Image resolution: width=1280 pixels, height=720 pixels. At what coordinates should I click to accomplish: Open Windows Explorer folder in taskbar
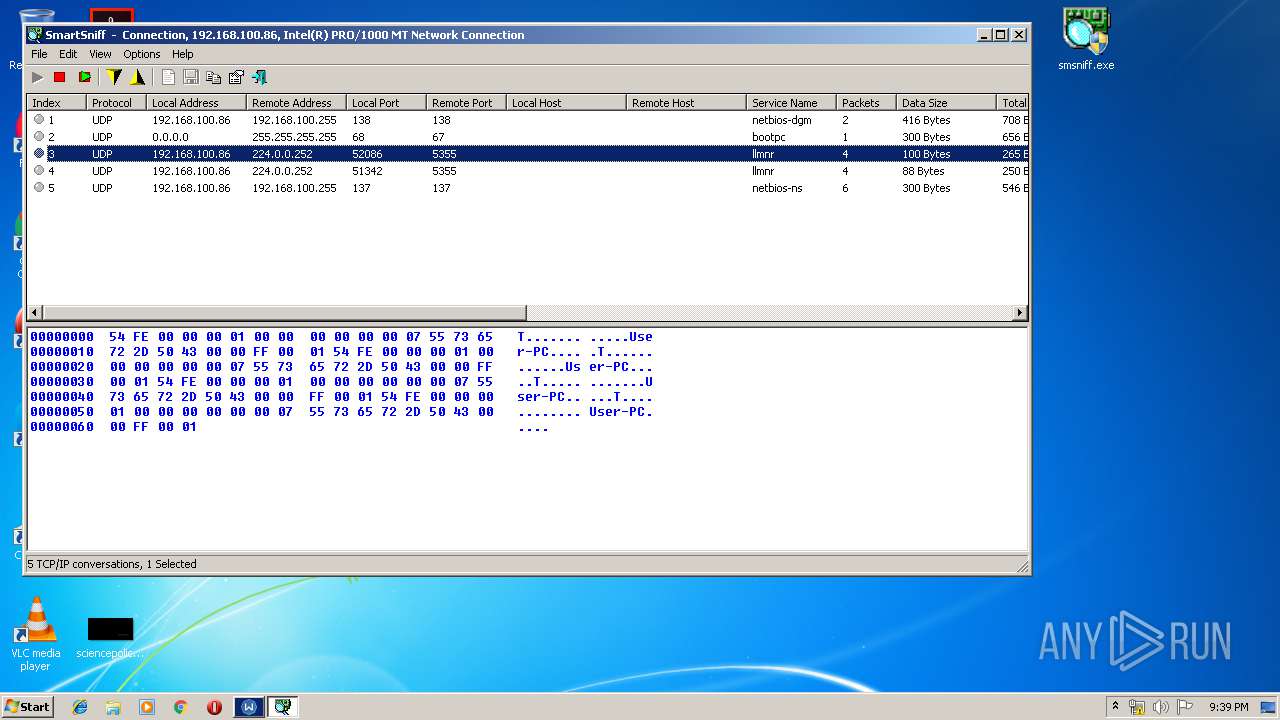(x=113, y=707)
